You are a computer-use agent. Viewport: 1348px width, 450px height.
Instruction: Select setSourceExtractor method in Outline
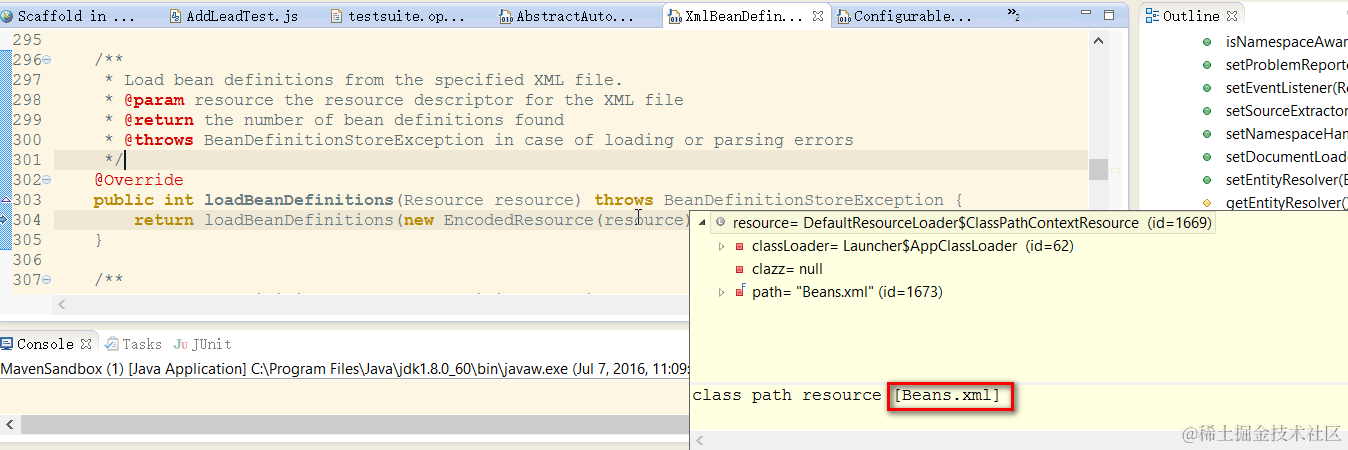[x=1286, y=111]
